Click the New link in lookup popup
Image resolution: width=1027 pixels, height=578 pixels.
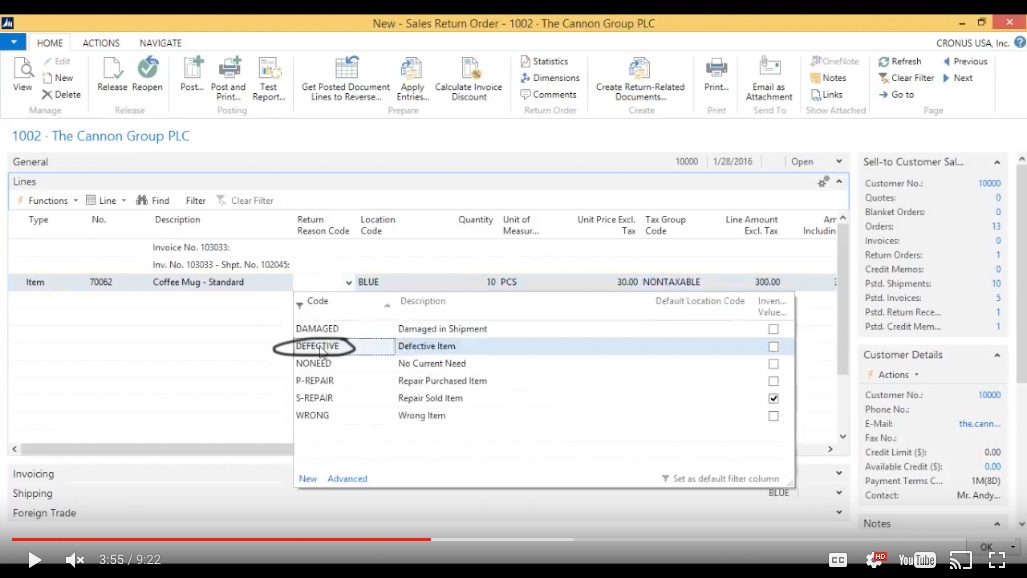pos(308,479)
